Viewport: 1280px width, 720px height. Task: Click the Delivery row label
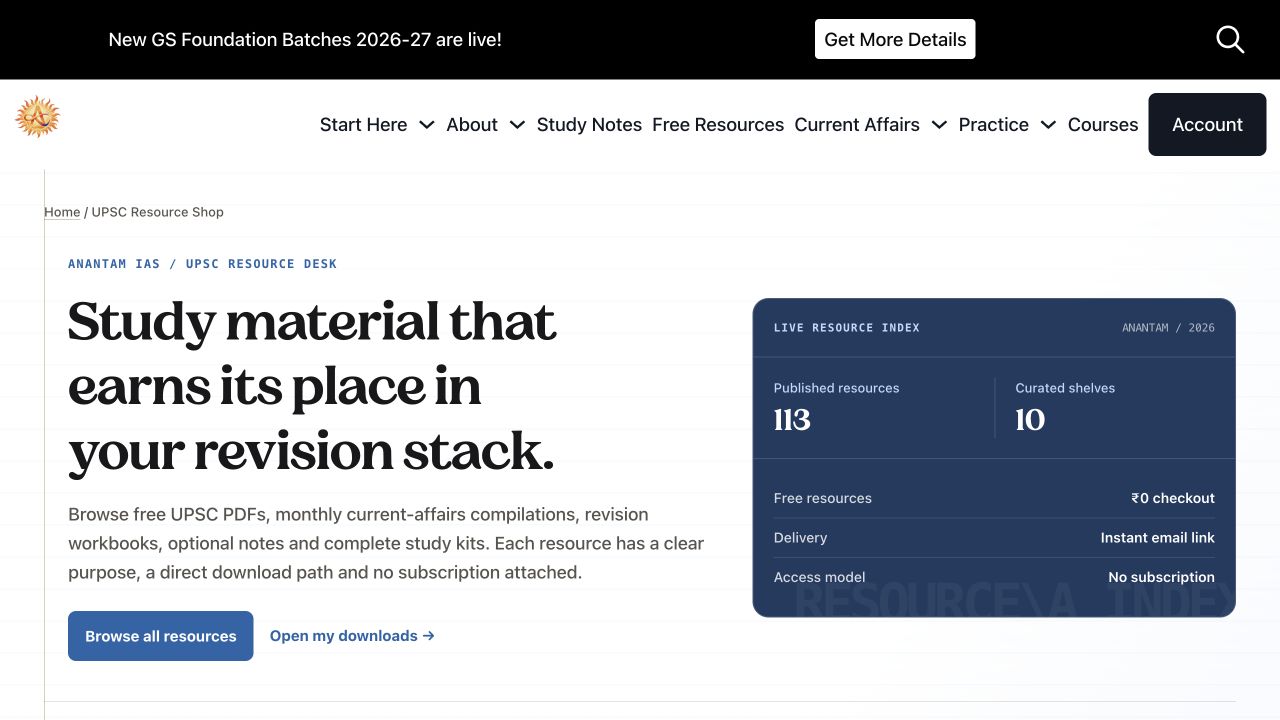coord(801,538)
